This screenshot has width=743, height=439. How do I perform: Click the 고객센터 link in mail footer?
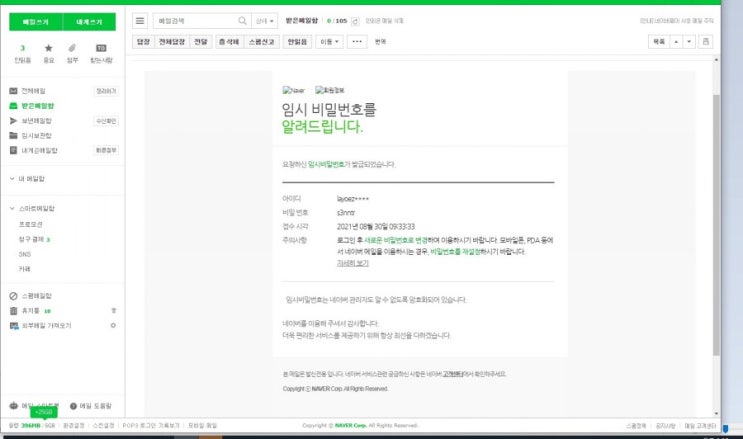tap(453, 374)
